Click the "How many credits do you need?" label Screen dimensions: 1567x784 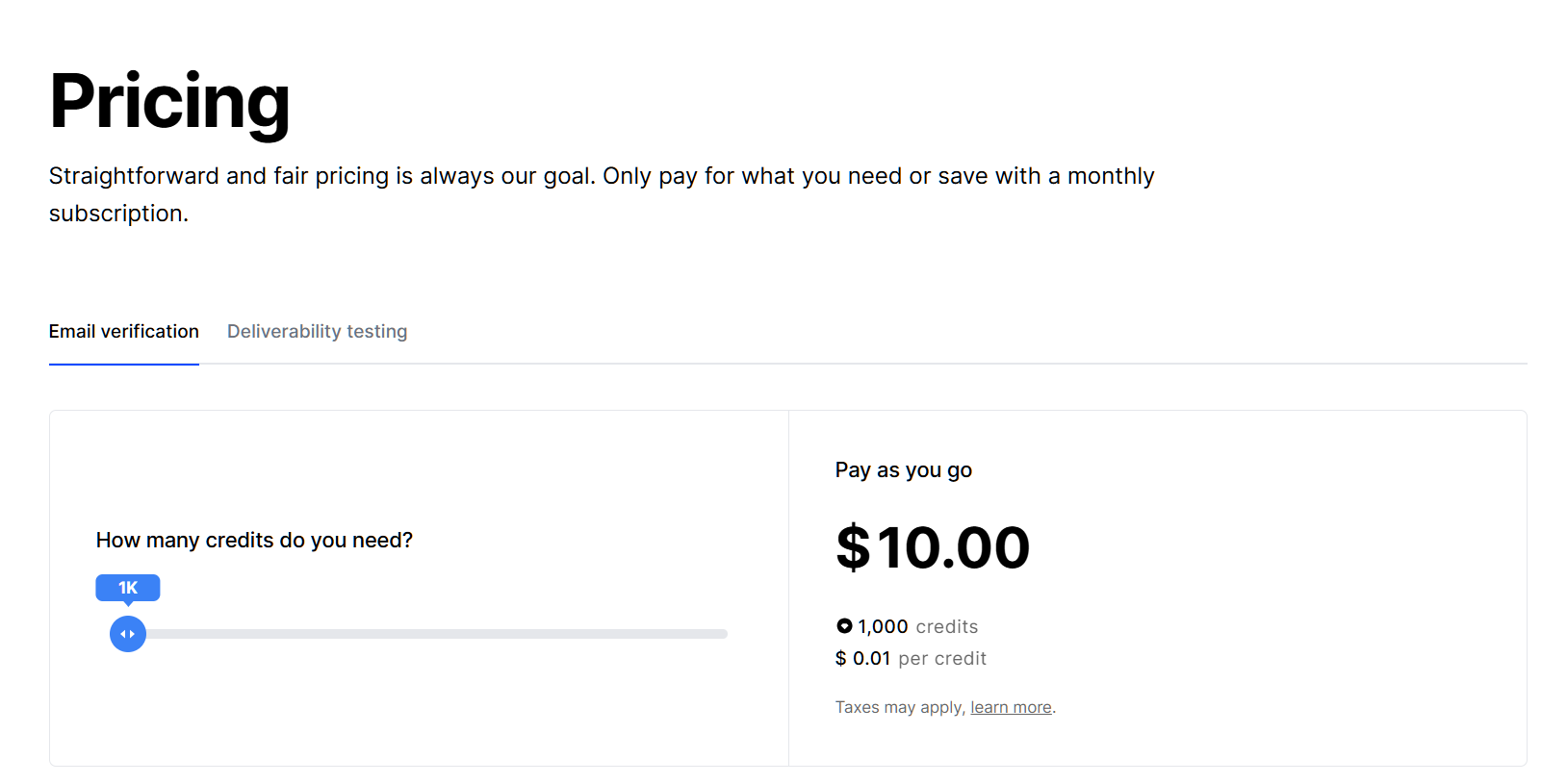[x=254, y=541]
